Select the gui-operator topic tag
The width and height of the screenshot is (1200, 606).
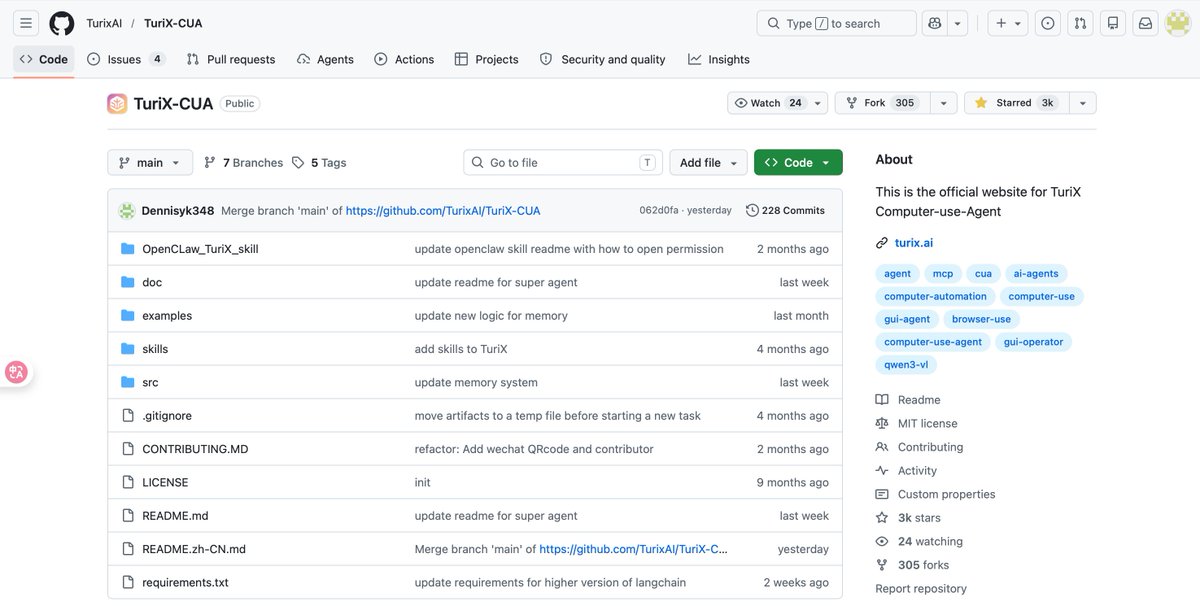(1033, 342)
